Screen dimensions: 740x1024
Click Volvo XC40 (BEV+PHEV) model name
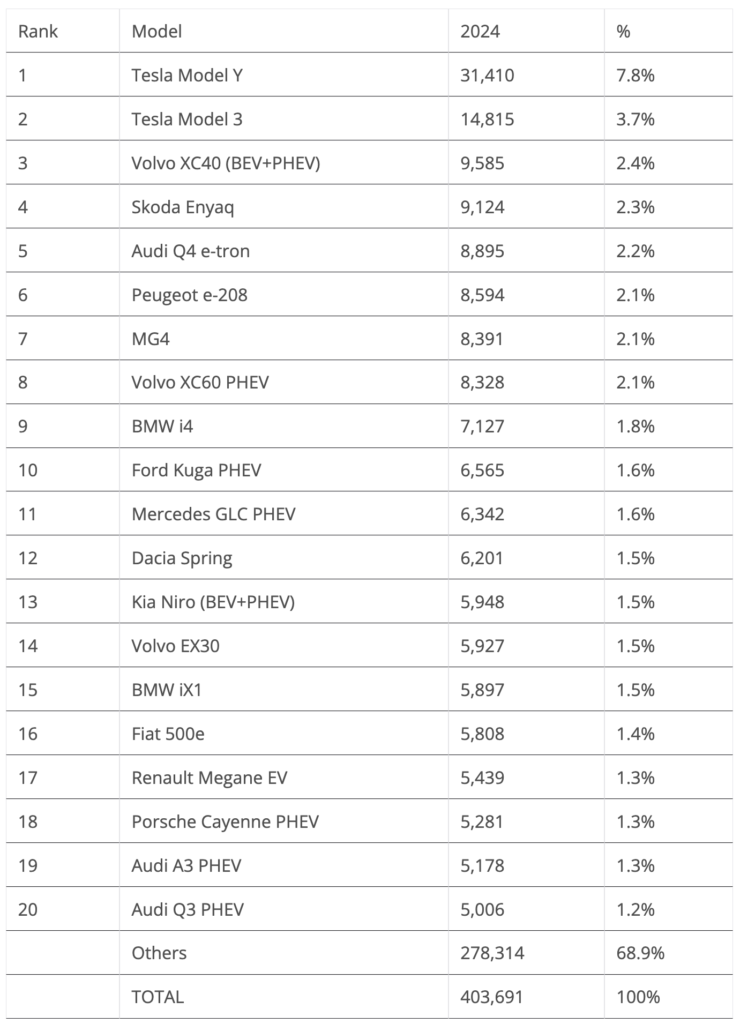pyautogui.click(x=226, y=163)
